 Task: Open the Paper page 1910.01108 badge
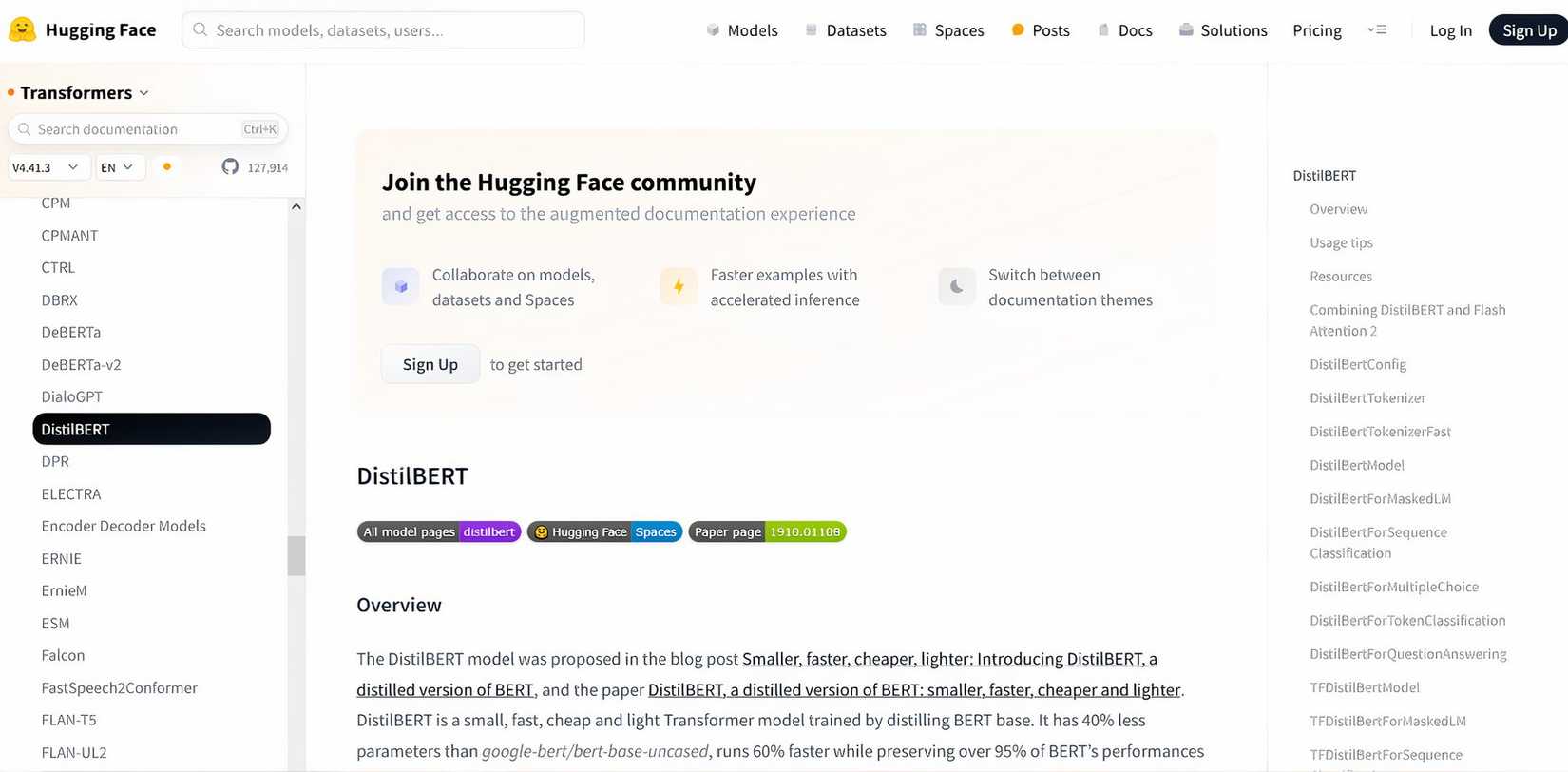[x=767, y=531]
